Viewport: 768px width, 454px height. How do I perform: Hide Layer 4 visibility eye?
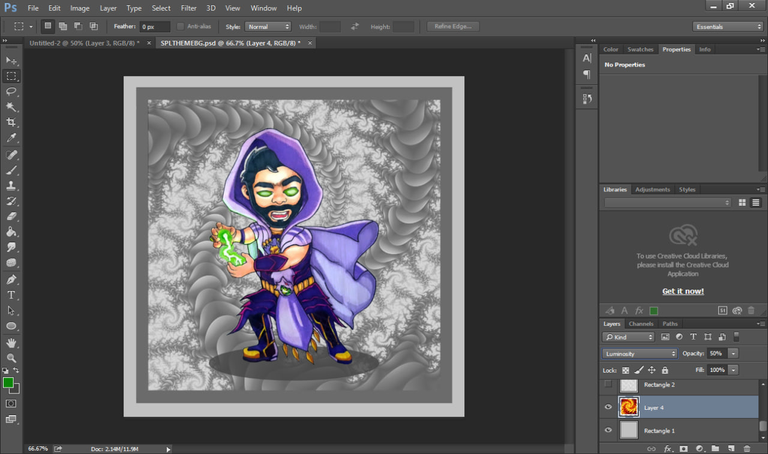[608, 407]
